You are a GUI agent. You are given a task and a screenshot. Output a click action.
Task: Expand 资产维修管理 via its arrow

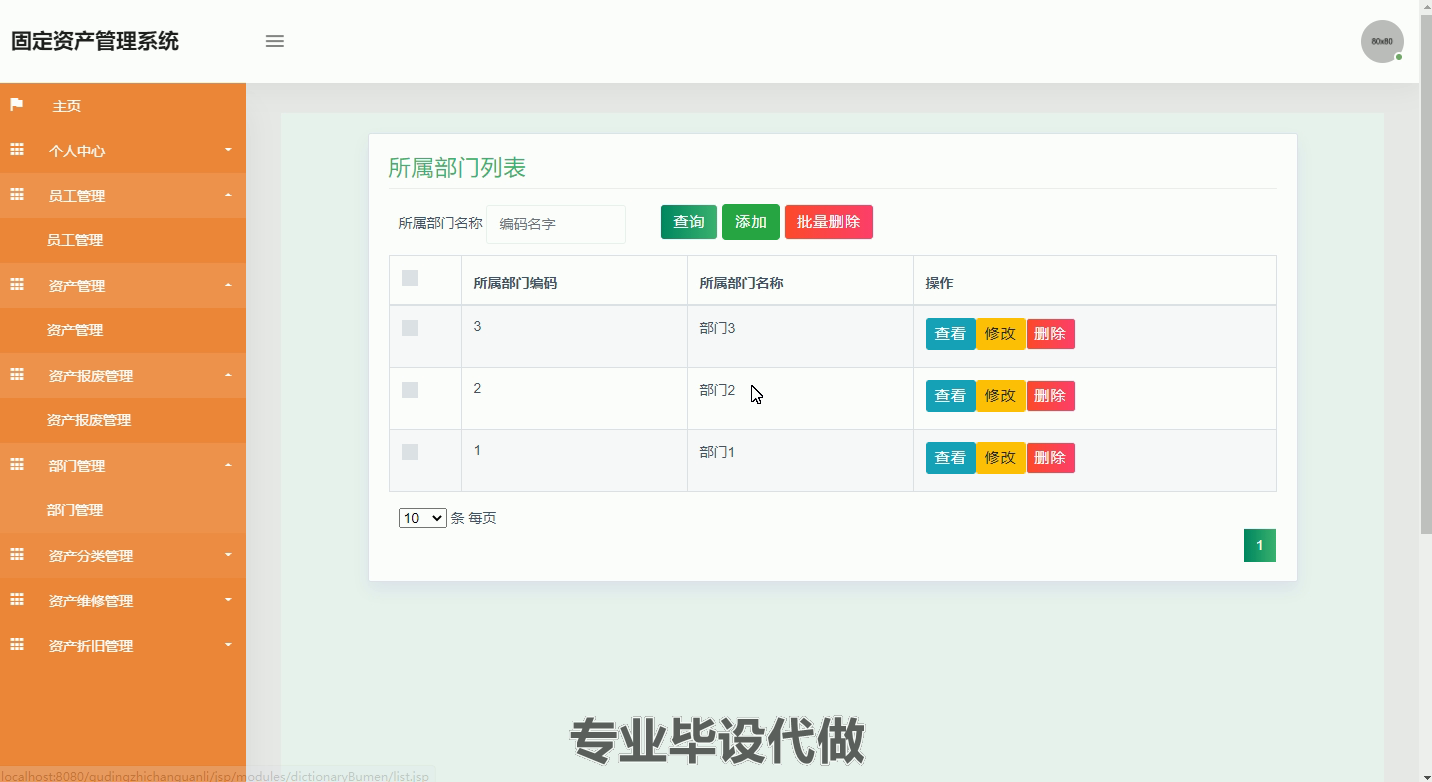pos(228,600)
